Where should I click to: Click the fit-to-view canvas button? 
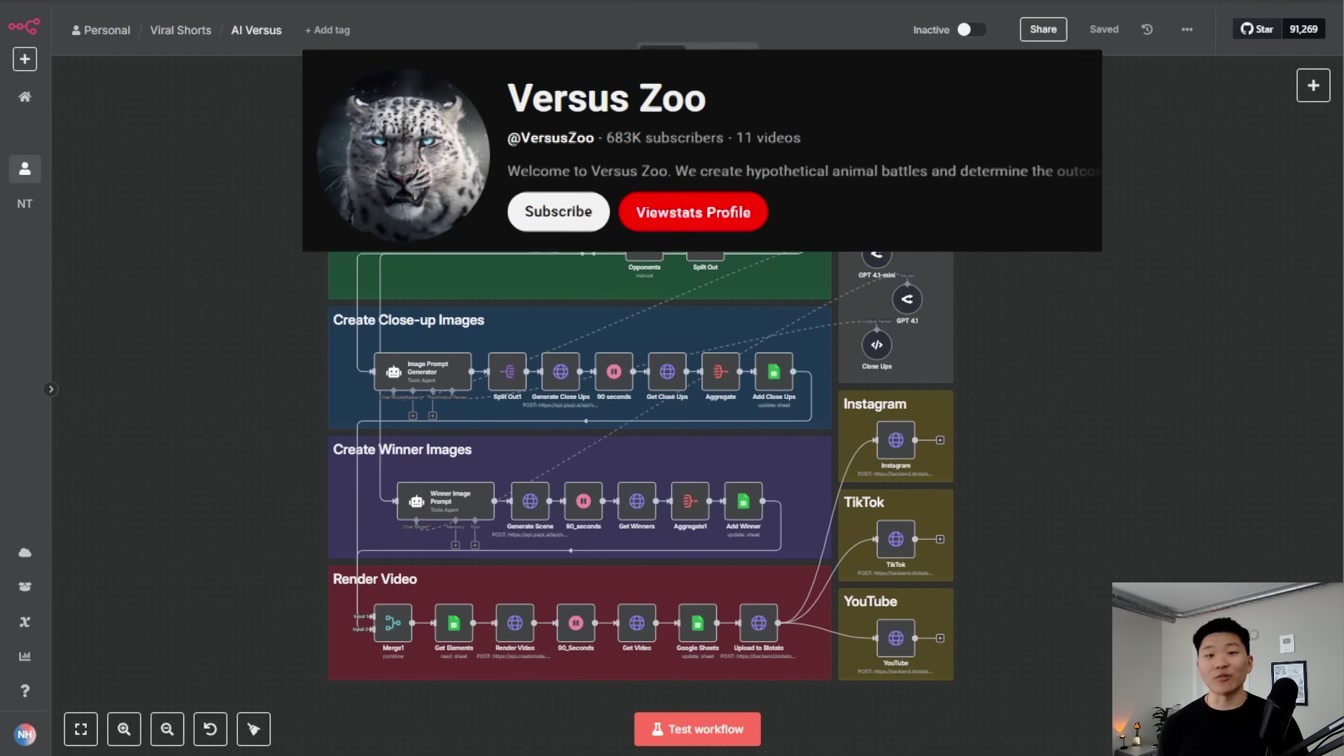pos(81,729)
